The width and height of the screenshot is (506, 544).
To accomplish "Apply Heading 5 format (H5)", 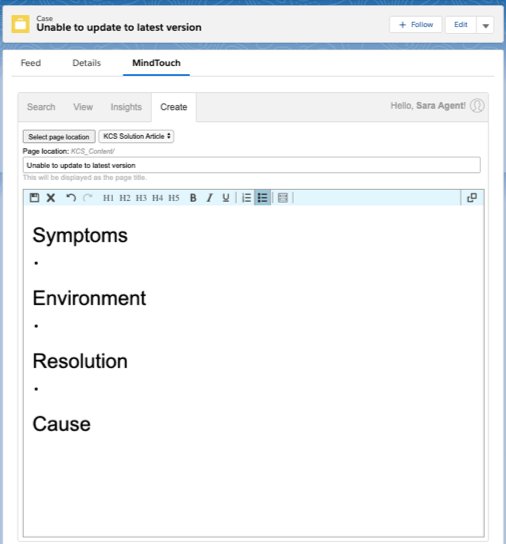I will coord(174,198).
